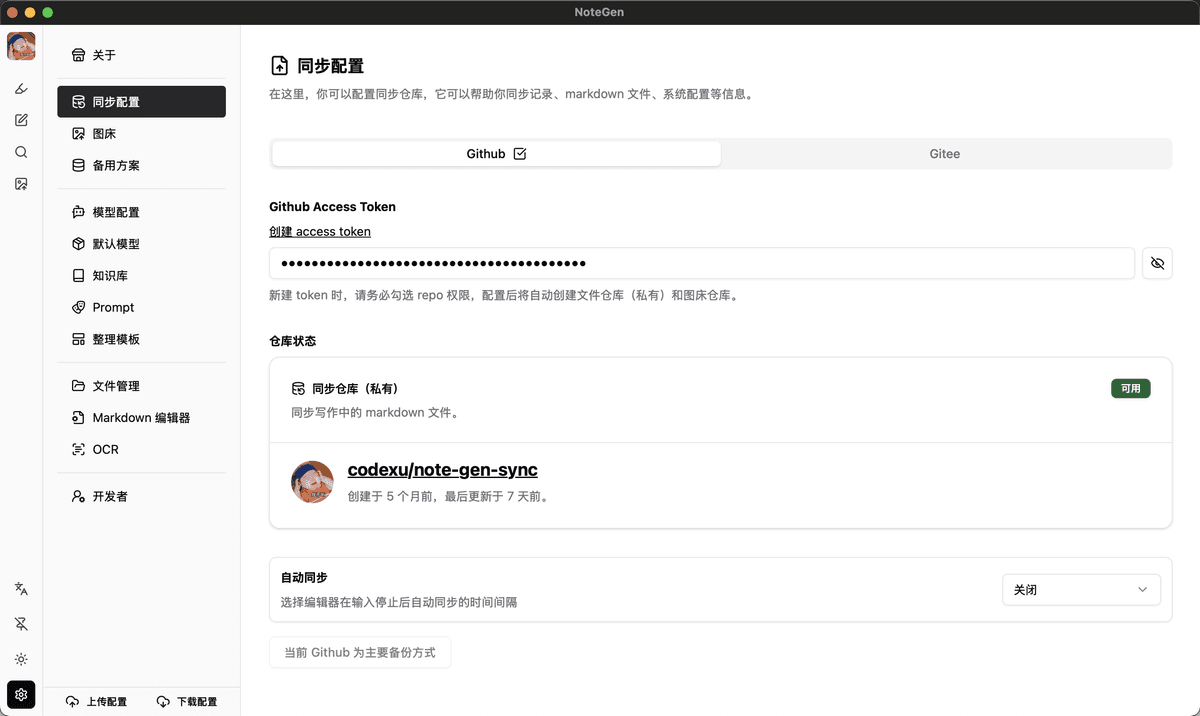This screenshot has height=716, width=1200.
Task: Switch theme with the sun icon
Action: [21, 659]
